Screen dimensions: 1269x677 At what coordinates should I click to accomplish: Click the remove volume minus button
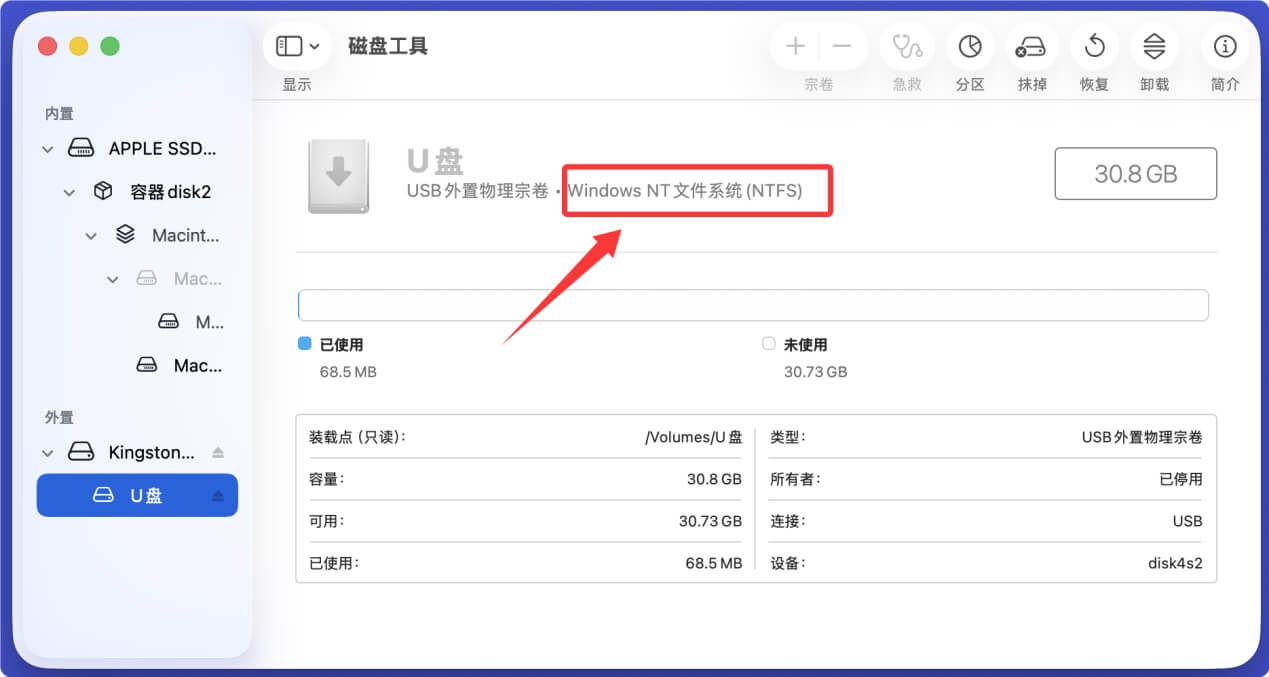click(841, 46)
